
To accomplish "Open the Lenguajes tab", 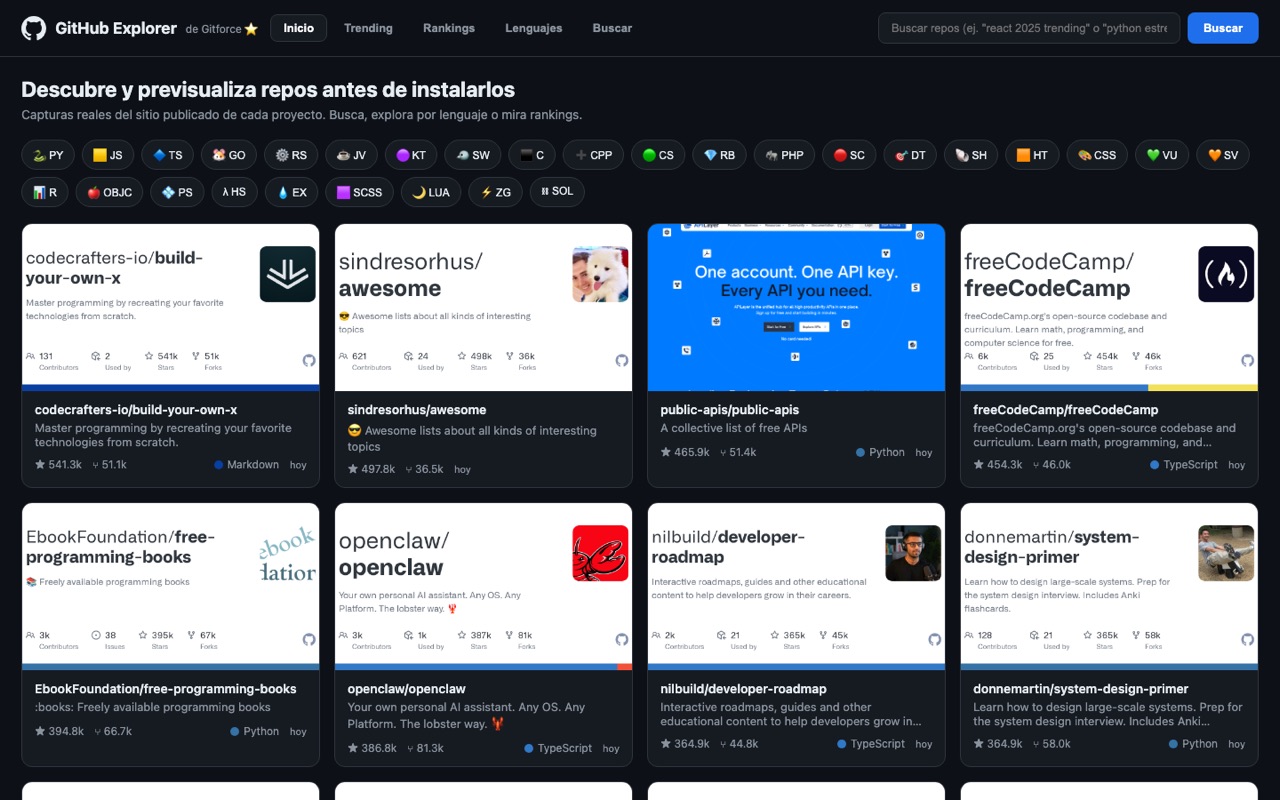I will click(x=534, y=28).
